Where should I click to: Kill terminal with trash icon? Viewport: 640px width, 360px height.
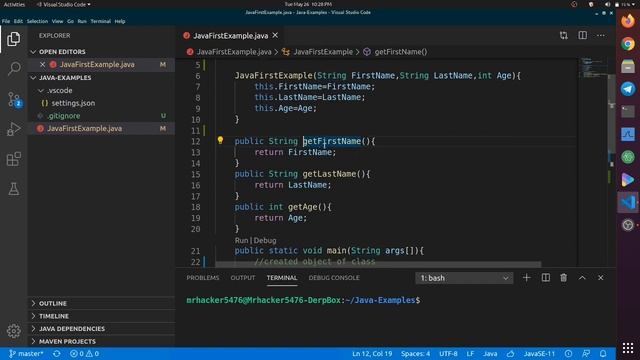pos(564,278)
